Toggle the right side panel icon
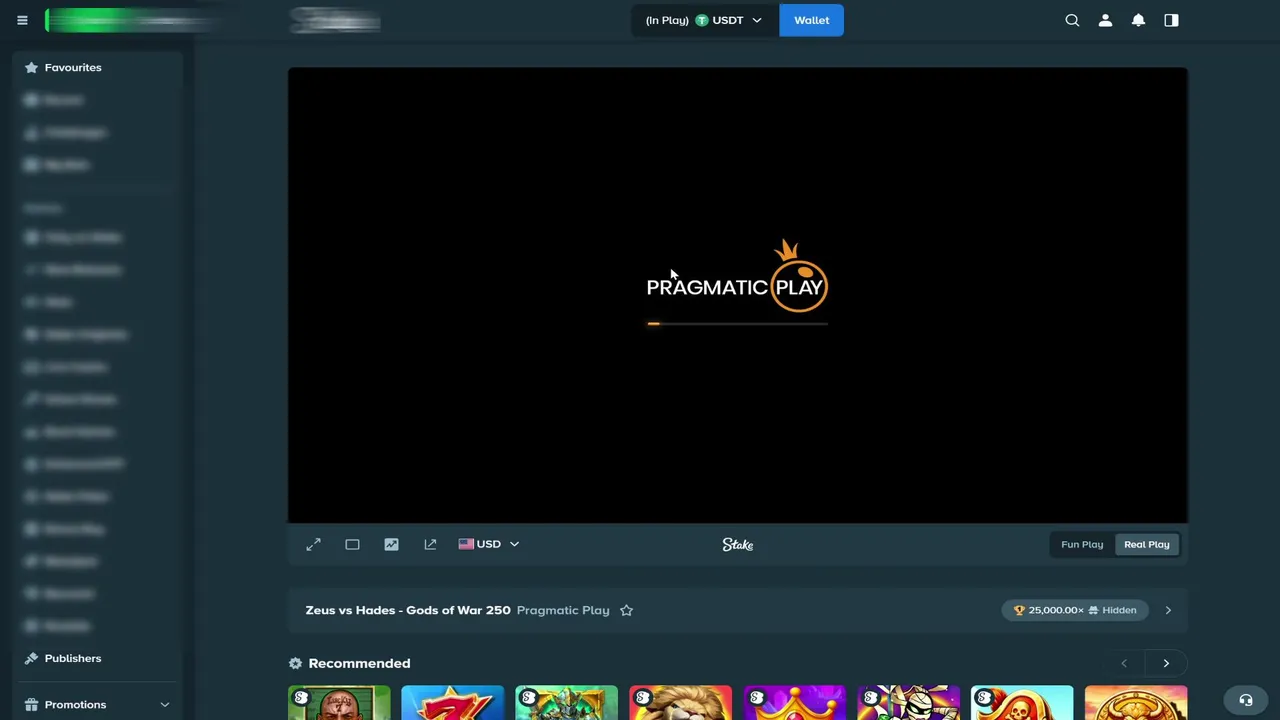1280x720 pixels. pyautogui.click(x=1171, y=20)
